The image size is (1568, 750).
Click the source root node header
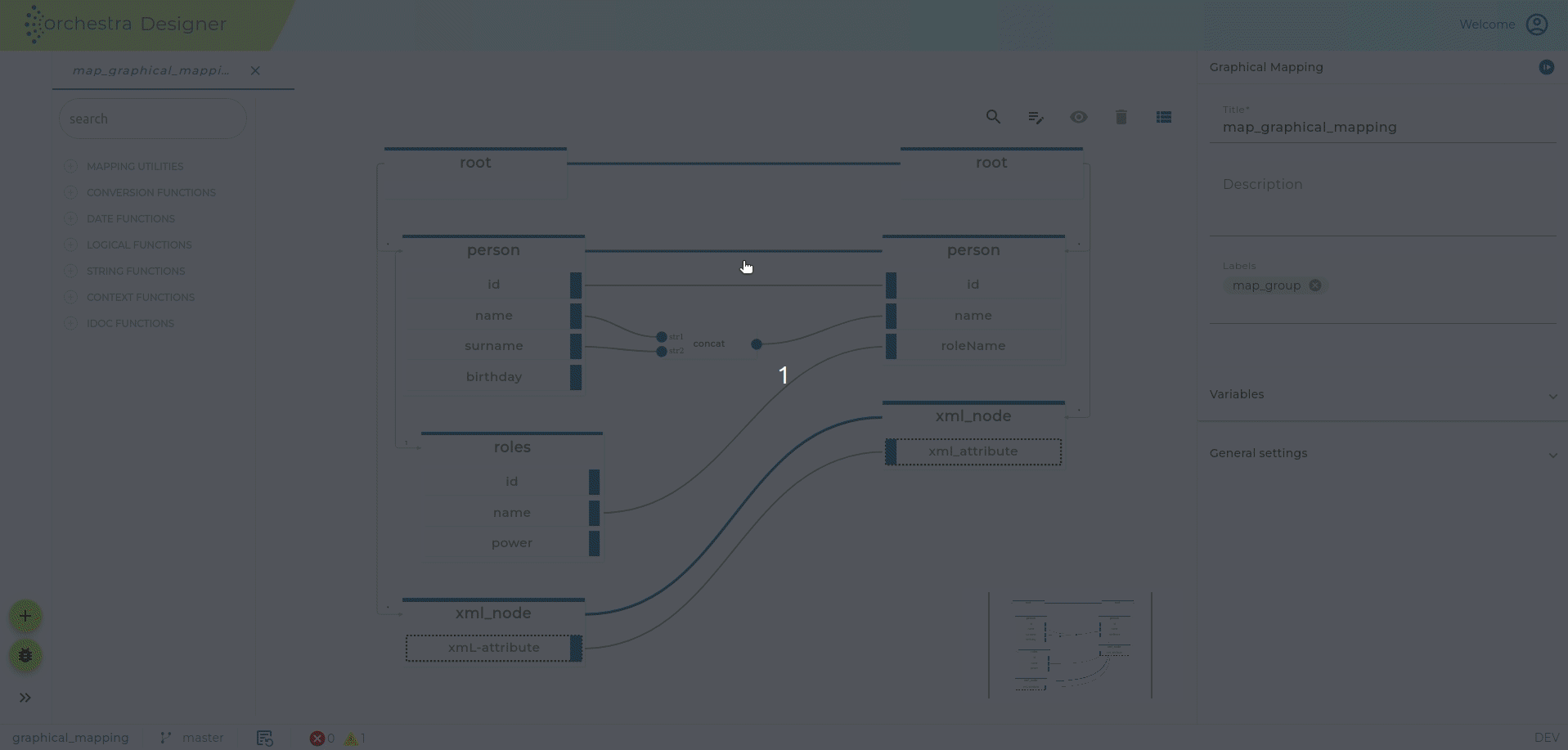coord(475,163)
